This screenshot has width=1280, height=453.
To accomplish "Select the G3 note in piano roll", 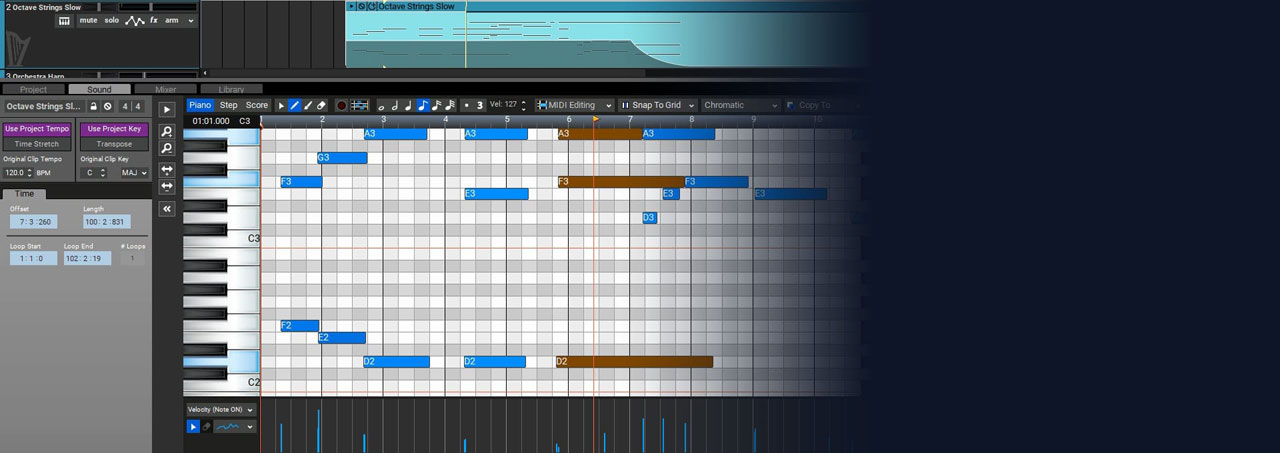I will point(342,158).
